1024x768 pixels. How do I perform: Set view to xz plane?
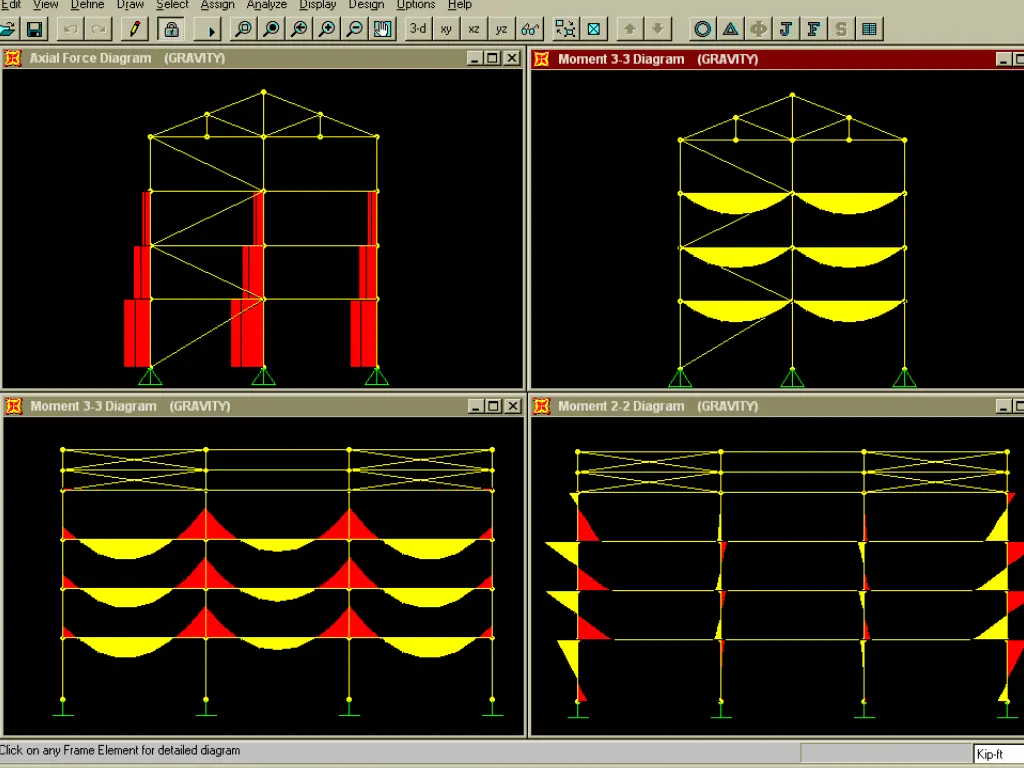pyautogui.click(x=474, y=29)
